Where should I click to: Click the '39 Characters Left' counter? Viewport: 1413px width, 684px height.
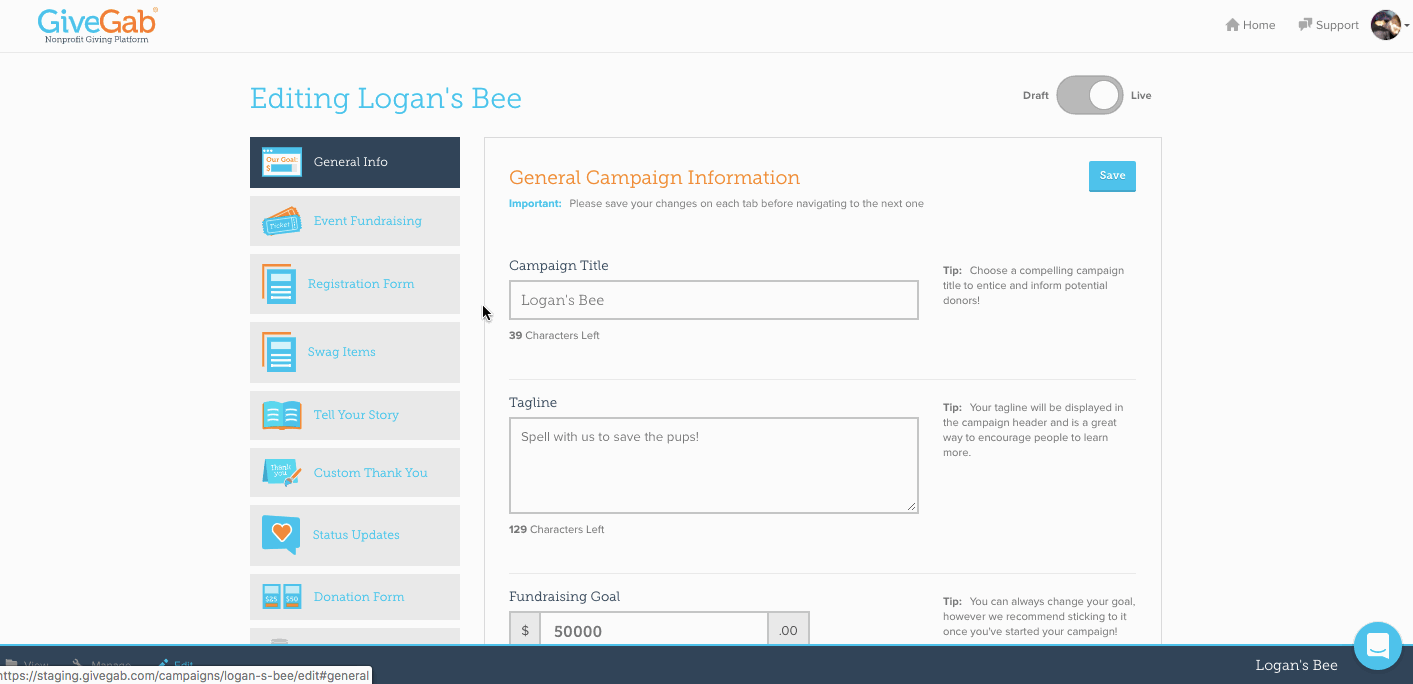[554, 336]
